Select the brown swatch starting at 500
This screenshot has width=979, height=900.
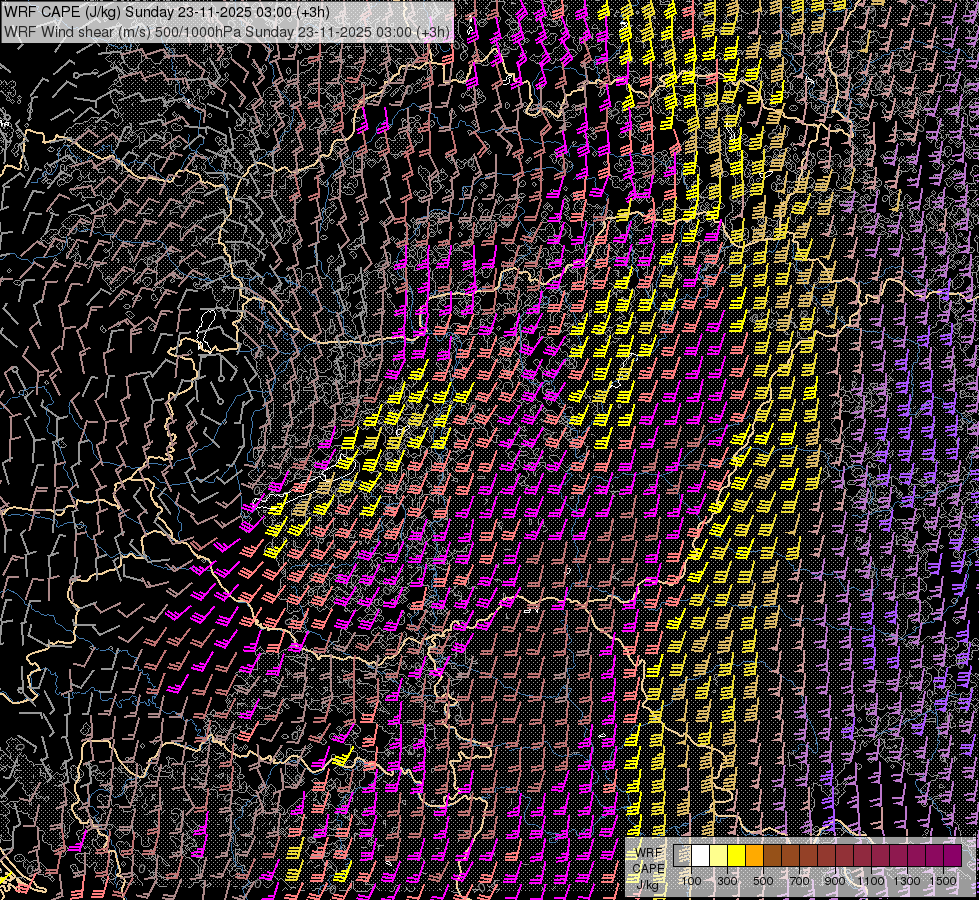(773, 856)
